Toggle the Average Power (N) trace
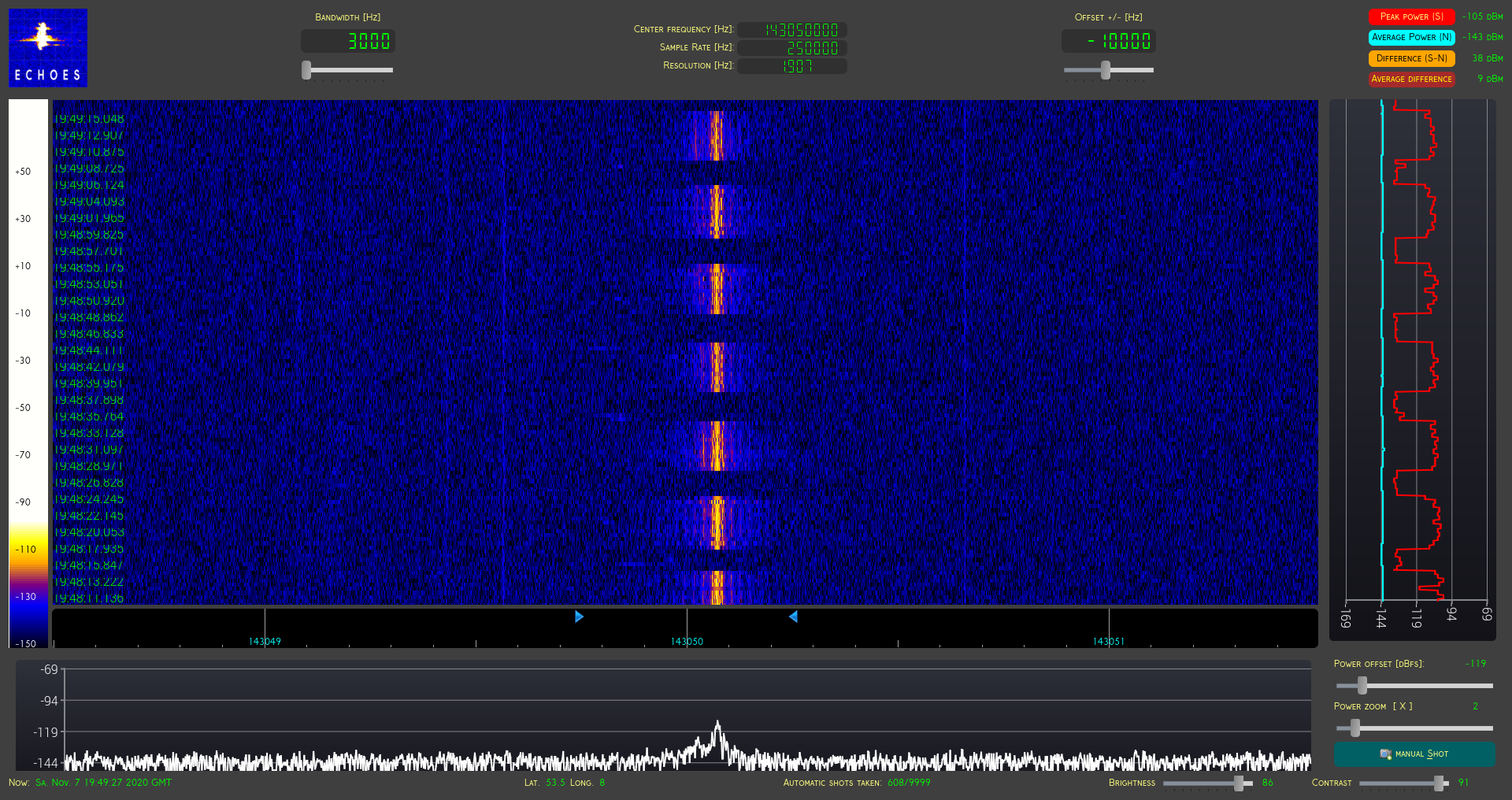 (1411, 37)
